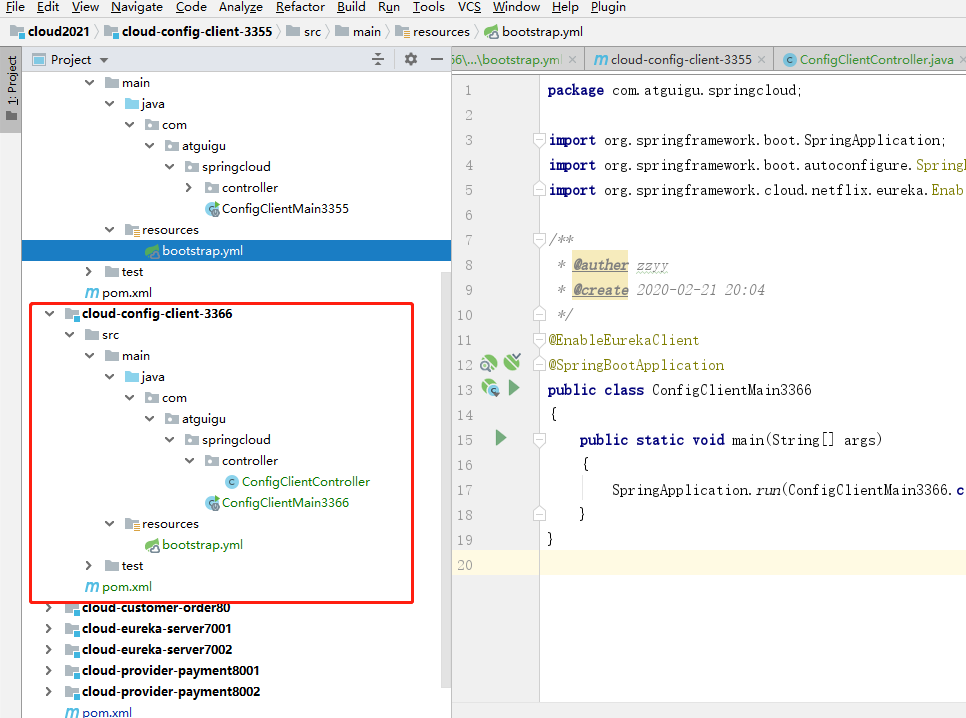Click the resources breadcrumb
Viewport: 966px width, 718px height.
(432, 31)
